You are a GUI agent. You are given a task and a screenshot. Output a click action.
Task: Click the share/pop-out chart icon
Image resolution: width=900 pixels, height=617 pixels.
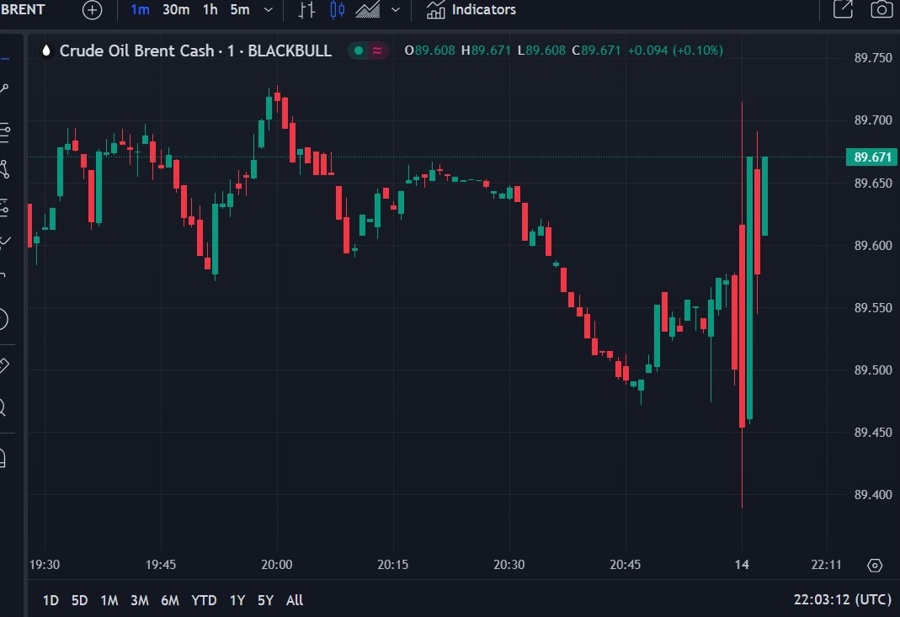click(x=843, y=9)
